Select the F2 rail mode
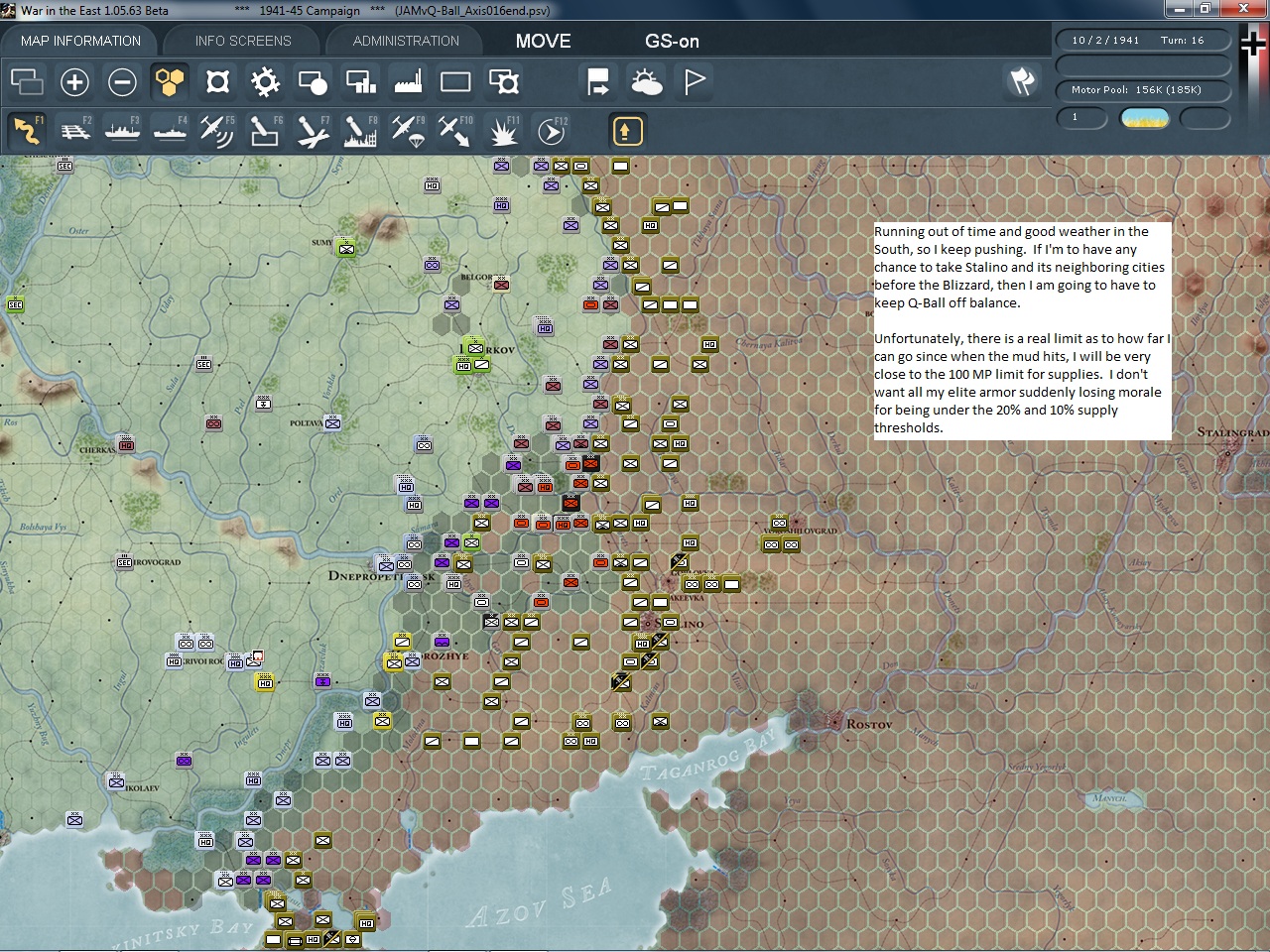The width and height of the screenshot is (1270, 952). 74,131
